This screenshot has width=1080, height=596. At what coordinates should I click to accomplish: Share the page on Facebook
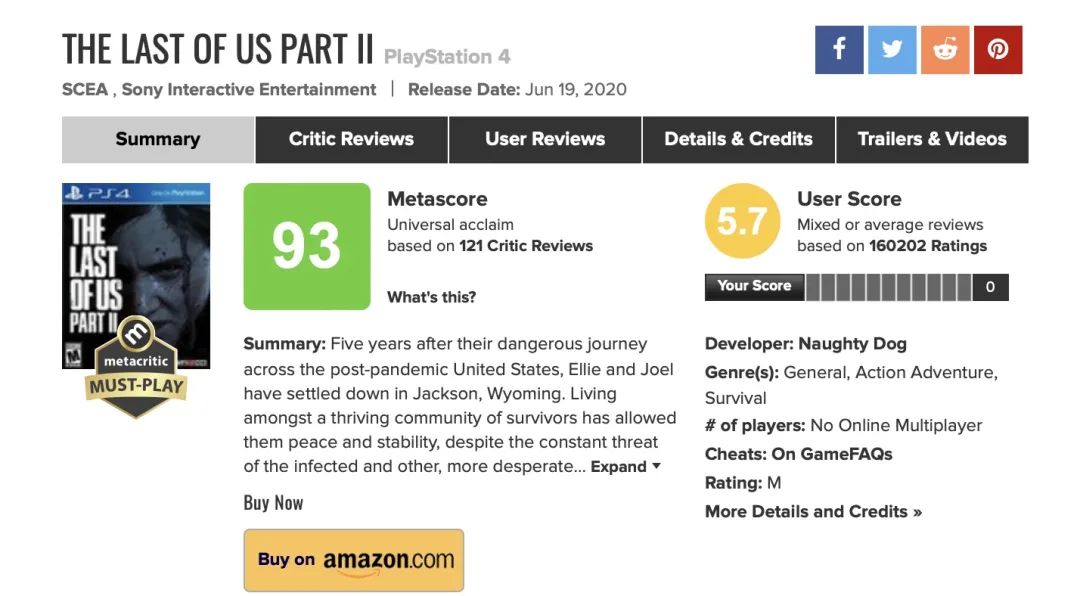click(x=839, y=50)
